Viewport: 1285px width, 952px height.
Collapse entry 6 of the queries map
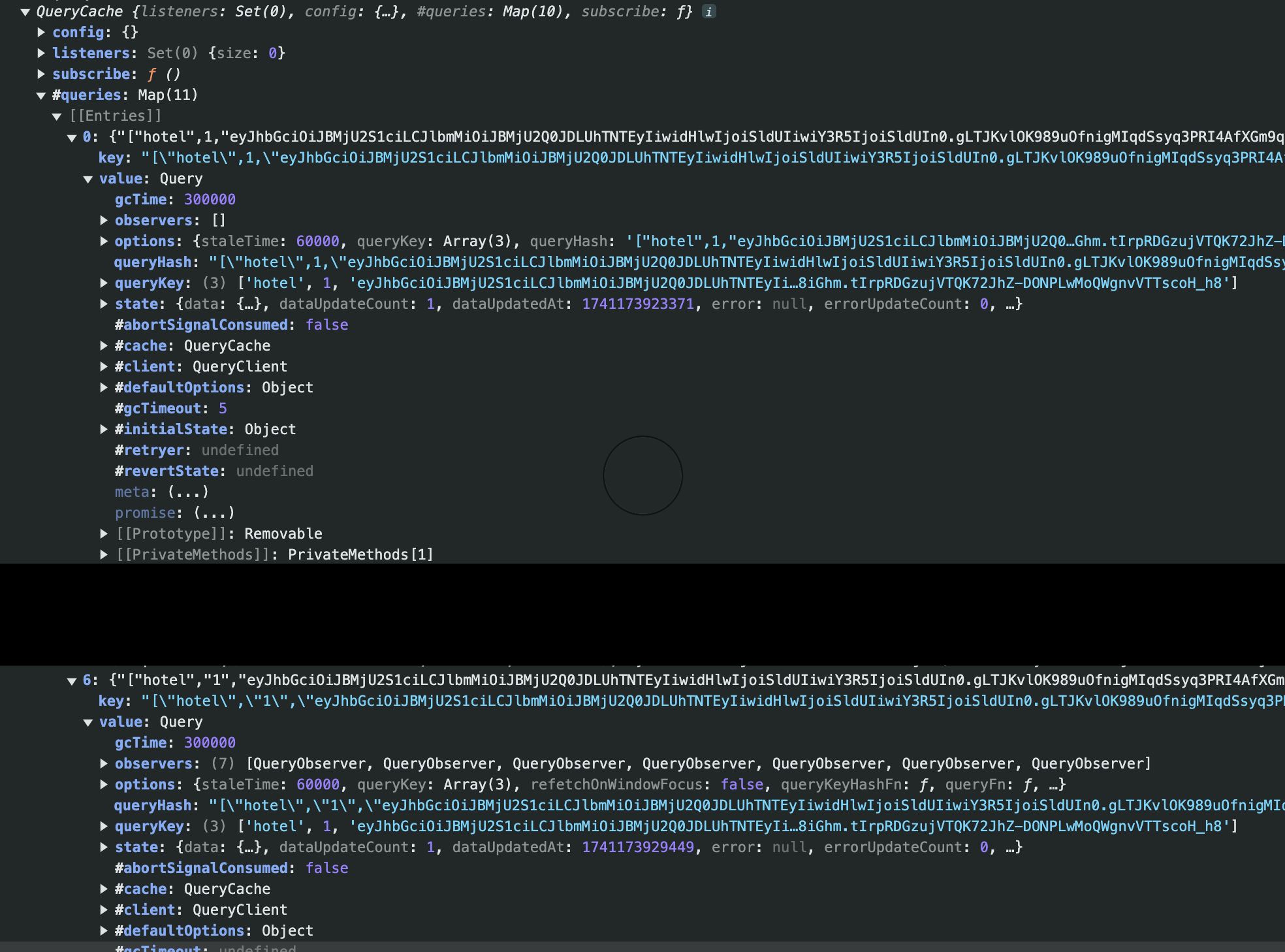tap(72, 680)
